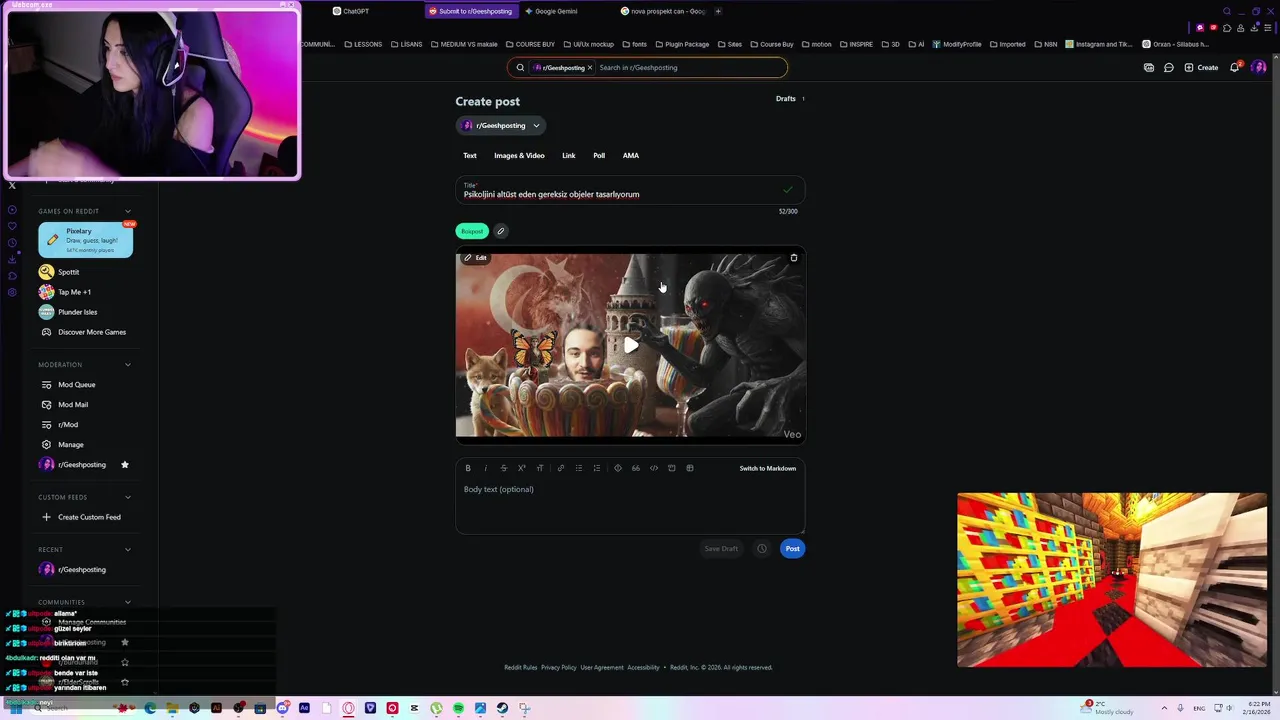Click Edit on the video thumbnail
1280x720 pixels.
pyautogui.click(x=475, y=258)
